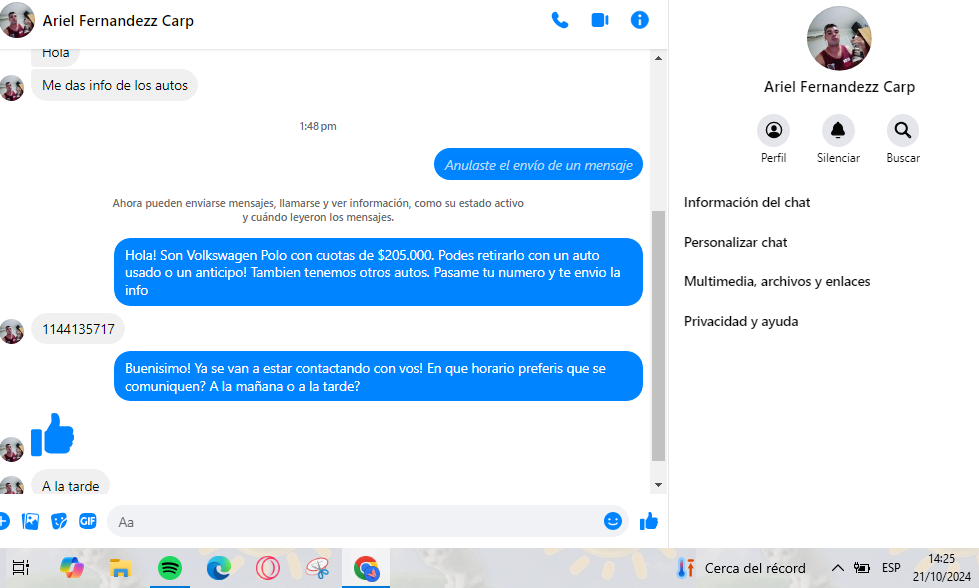Click the name under the profile photo
The height and width of the screenshot is (588, 979).
[x=839, y=87]
